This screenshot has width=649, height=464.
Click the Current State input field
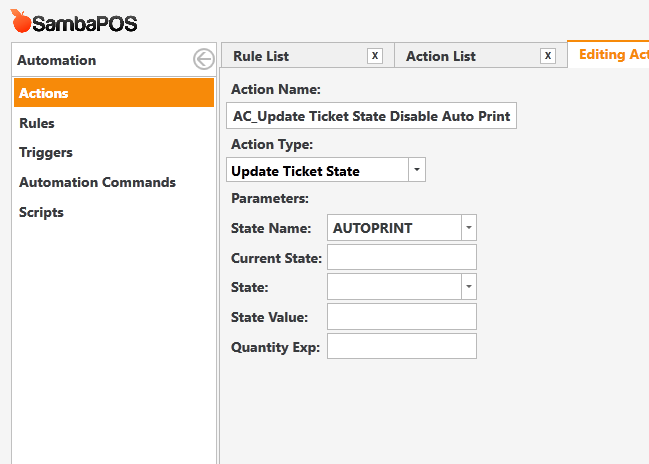[x=402, y=257]
